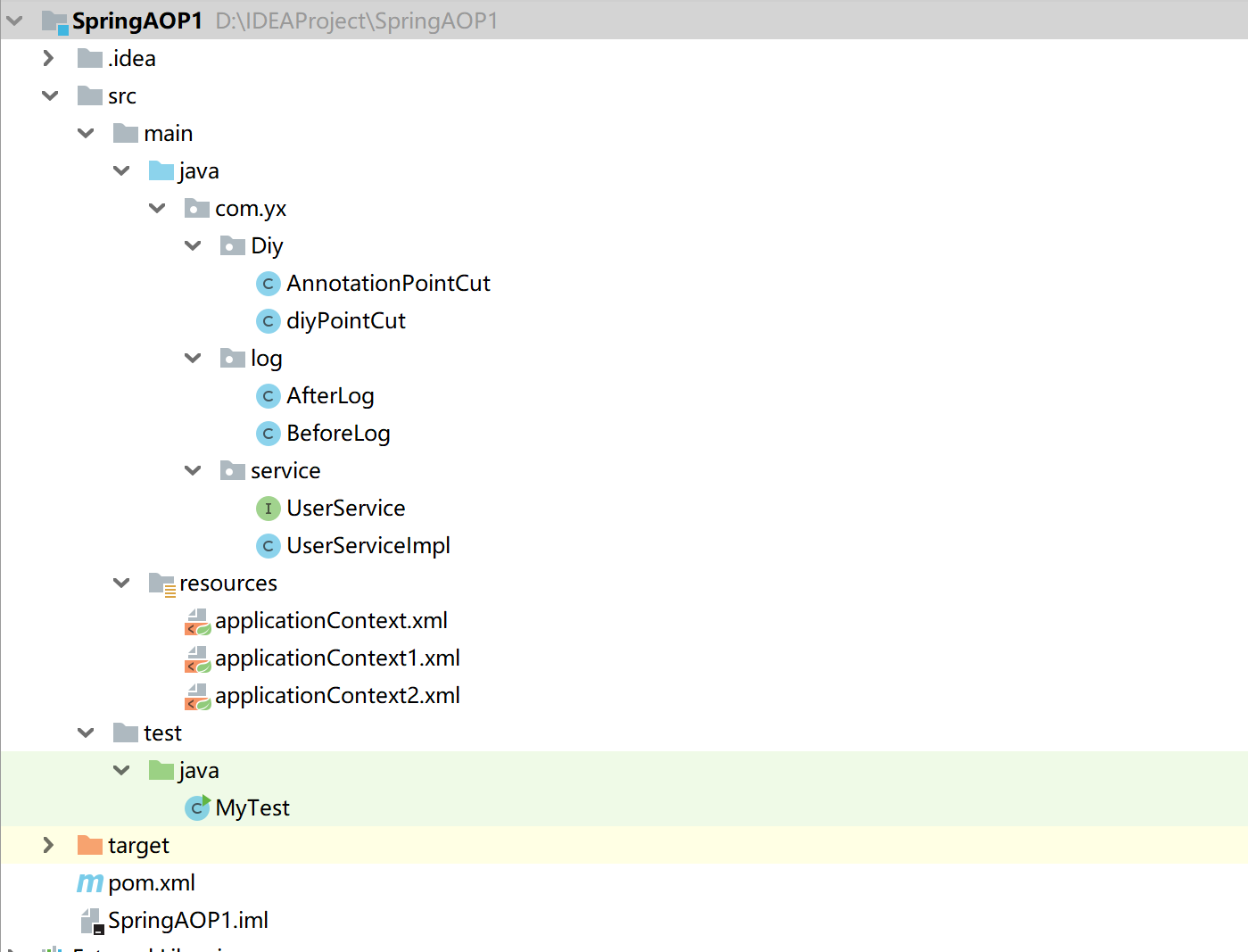
Task: Click the log package icon
Action: (233, 359)
